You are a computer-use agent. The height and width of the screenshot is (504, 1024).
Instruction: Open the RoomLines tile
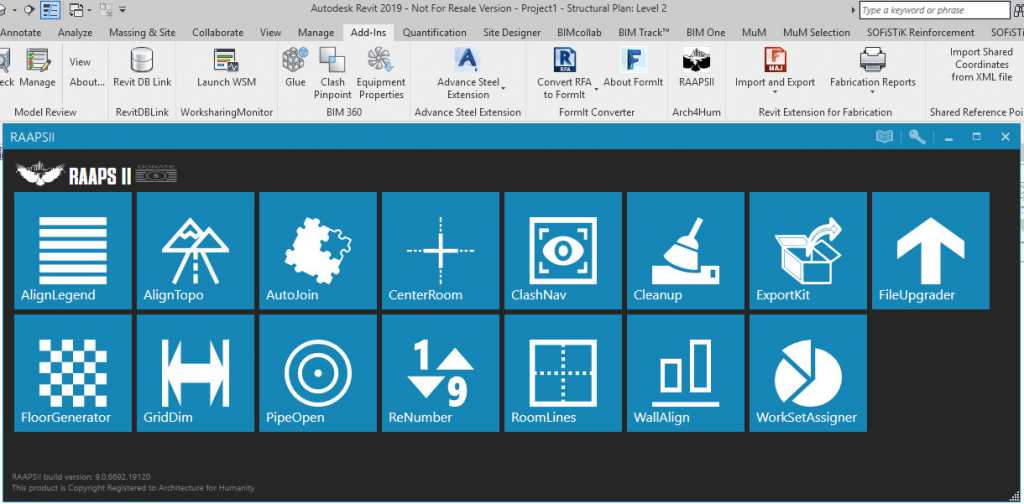(563, 373)
